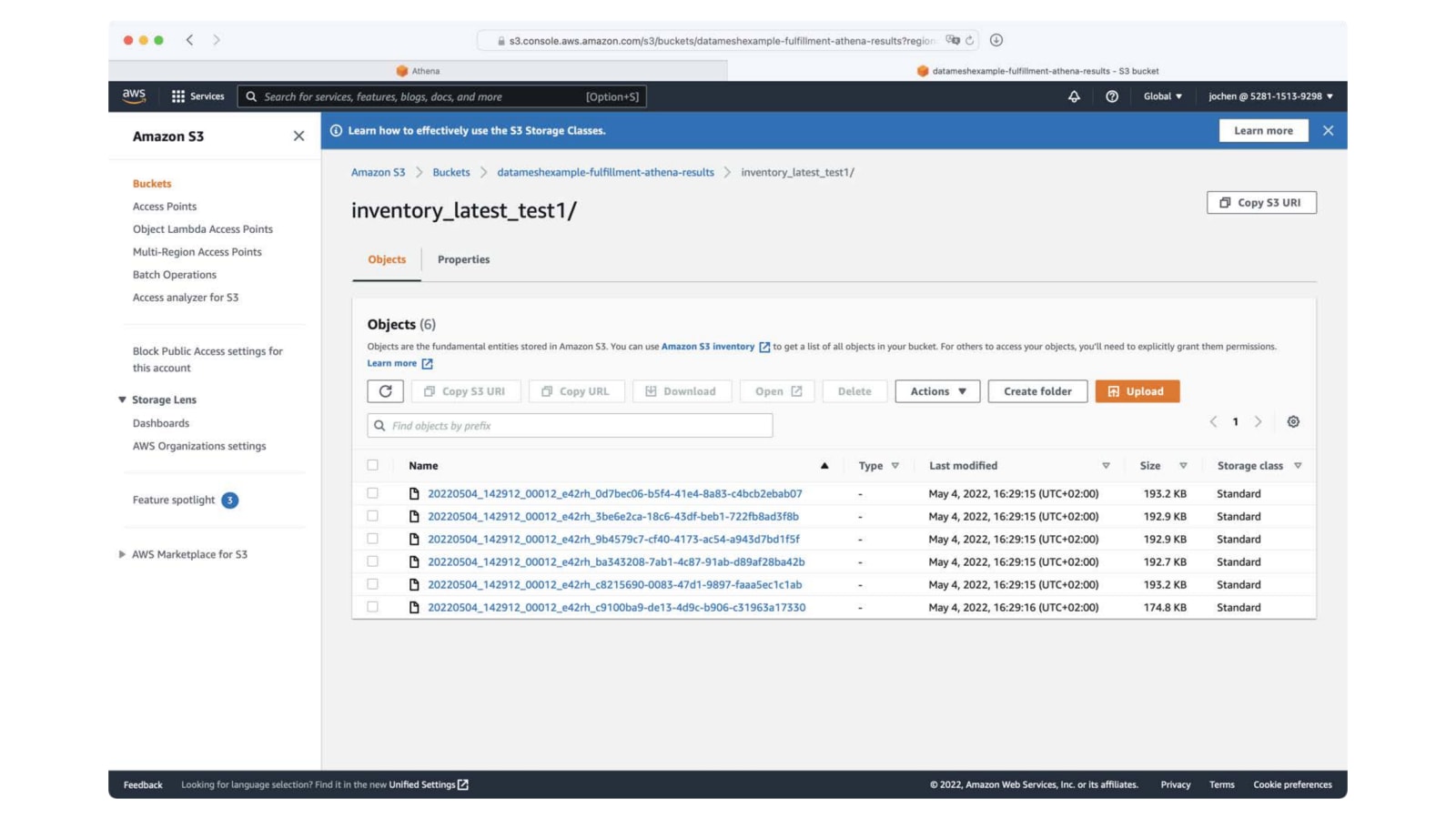This screenshot has width=1456, height=819.
Task: Click file icon for 3be6e2ca object
Action: 414,516
